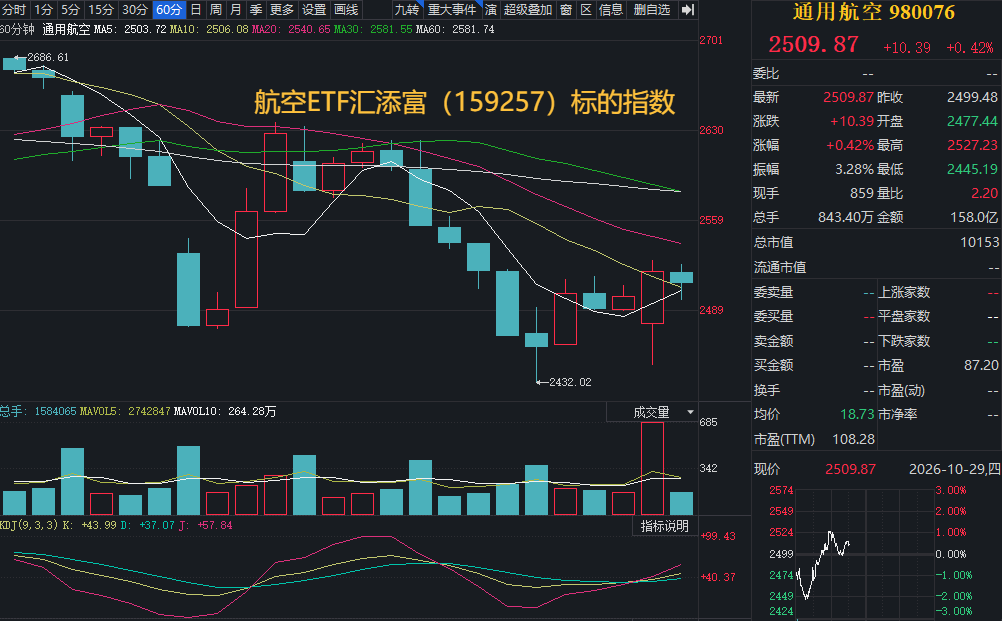This screenshot has height=621, width=1002.
Task: Click the 市盈(TTM) value 108.28
Action: click(853, 440)
